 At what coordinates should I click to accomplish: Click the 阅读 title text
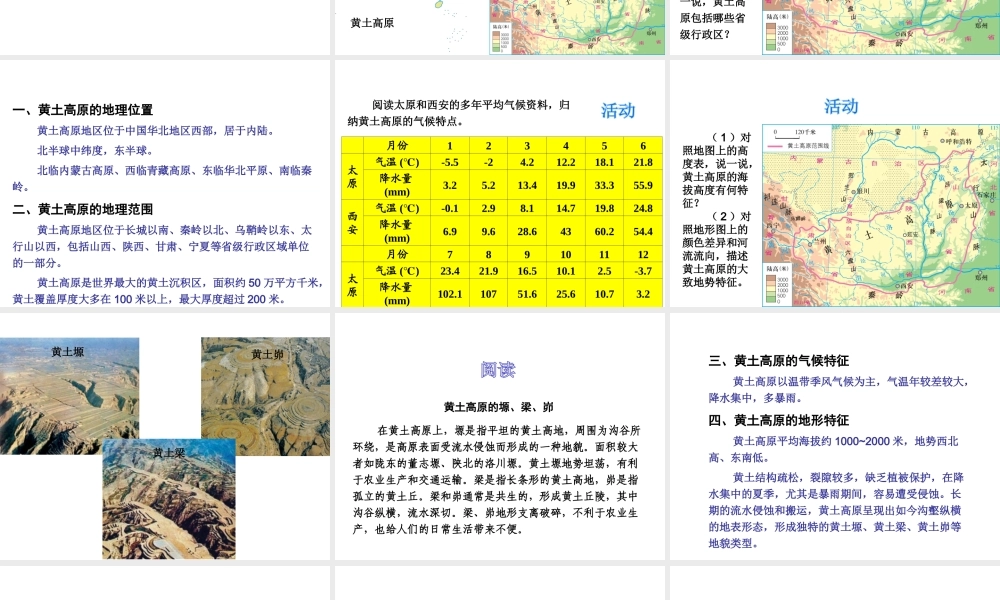click(498, 369)
